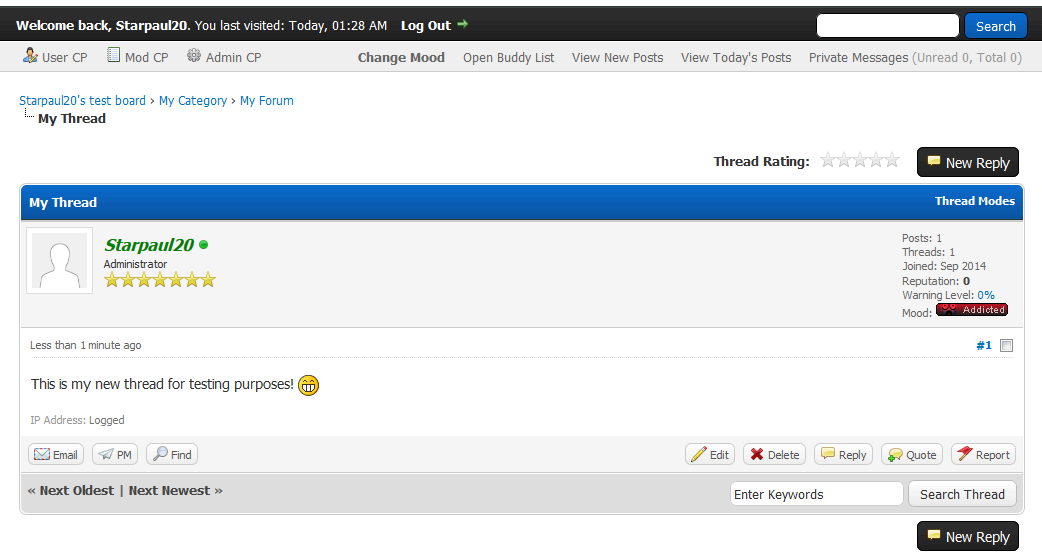
Task: Click the green online status dot
Action: pyautogui.click(x=203, y=244)
